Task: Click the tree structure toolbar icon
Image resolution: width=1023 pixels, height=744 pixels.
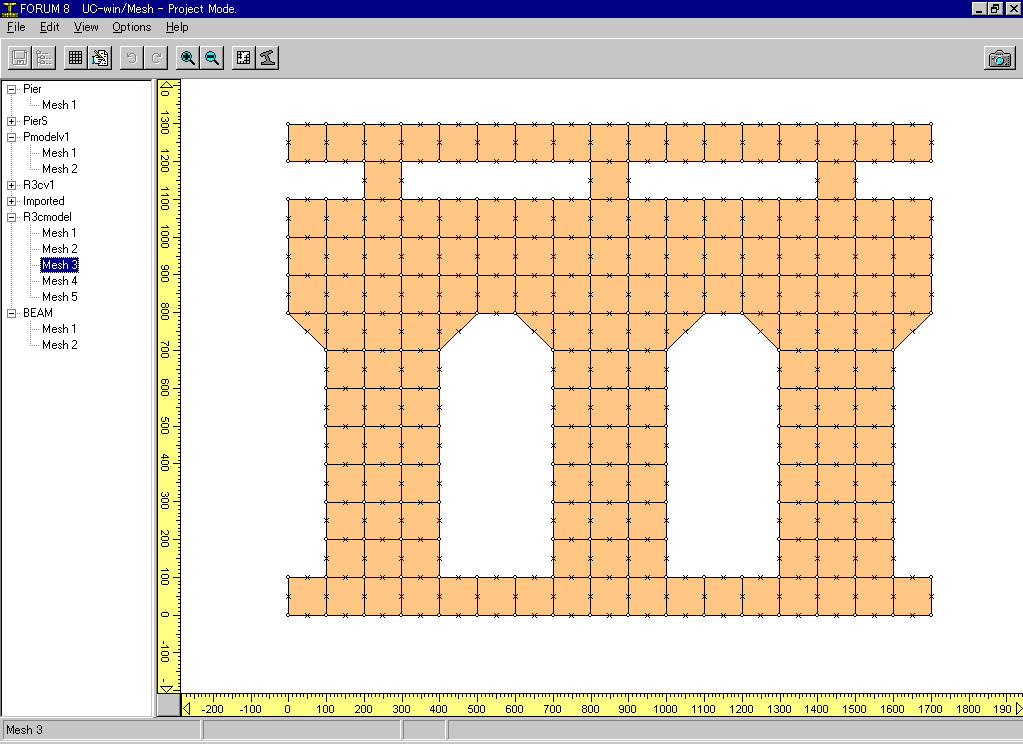Action: point(44,58)
